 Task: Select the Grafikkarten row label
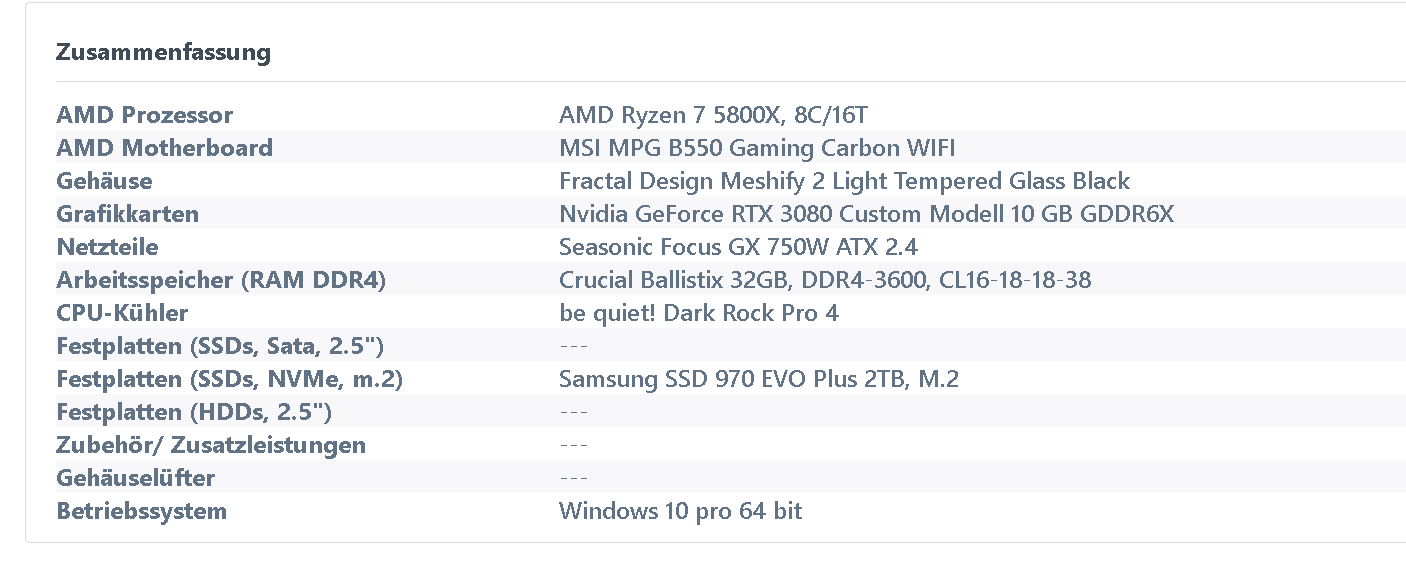click(127, 214)
